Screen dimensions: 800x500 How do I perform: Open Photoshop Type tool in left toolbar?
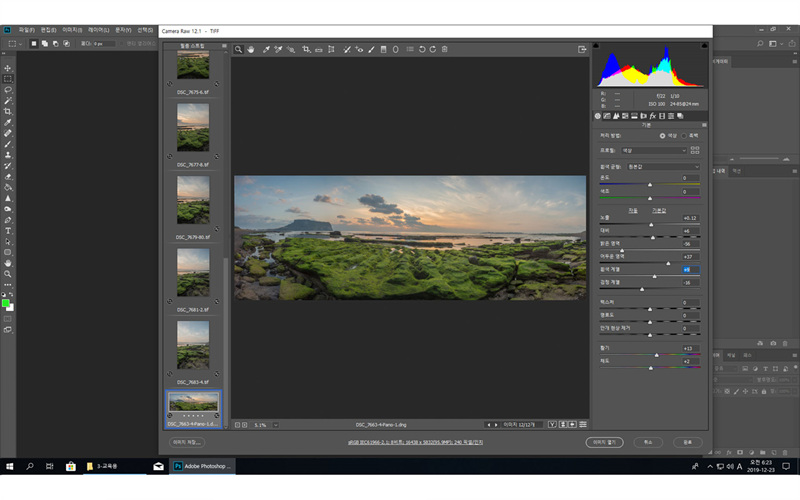pos(8,231)
